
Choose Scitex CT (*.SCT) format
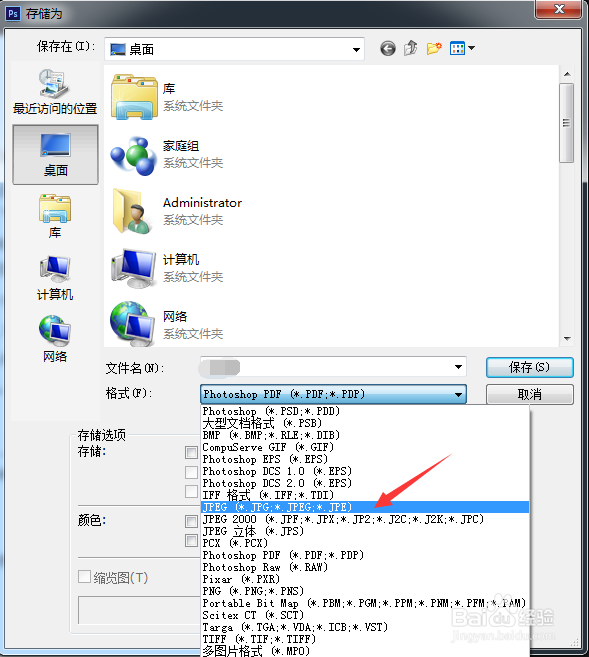pyautogui.click(x=365, y=615)
